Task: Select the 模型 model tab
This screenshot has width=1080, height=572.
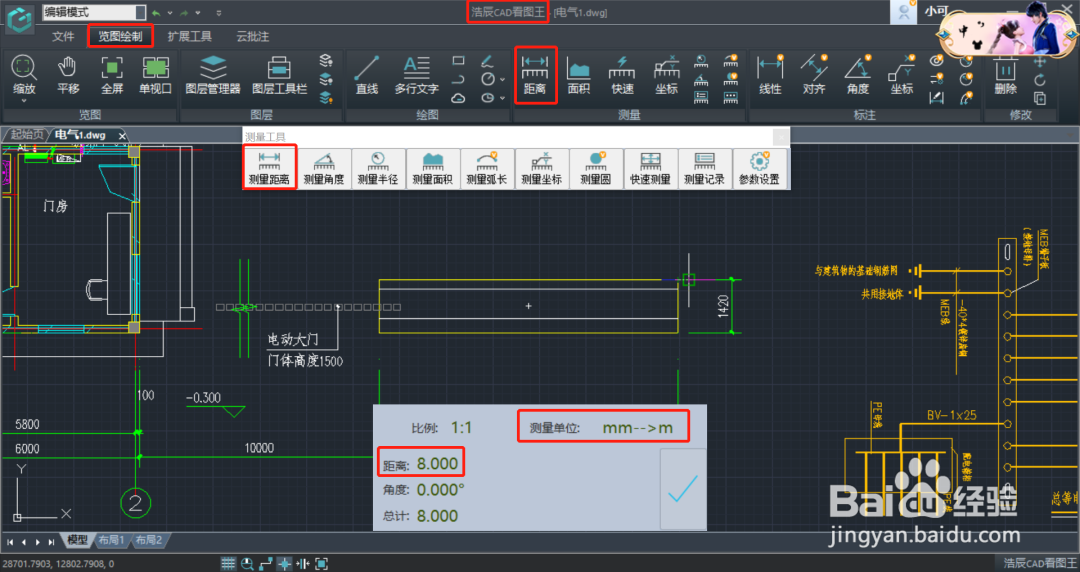Action: click(x=77, y=540)
